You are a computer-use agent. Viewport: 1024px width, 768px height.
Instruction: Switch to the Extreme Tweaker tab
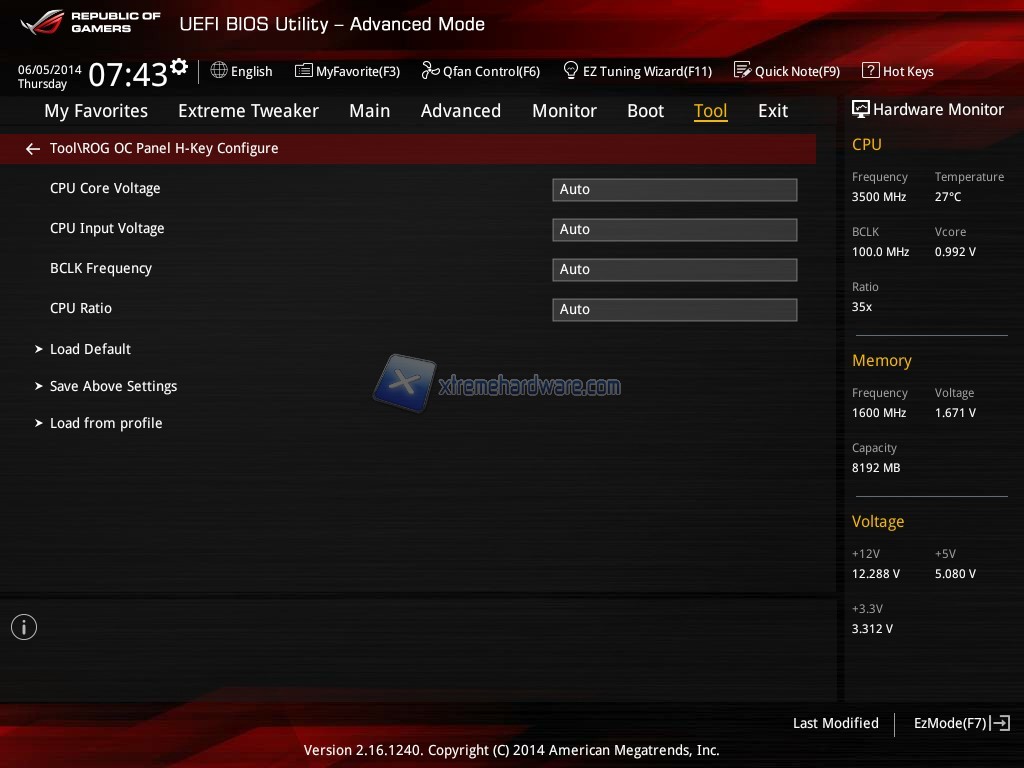248,111
